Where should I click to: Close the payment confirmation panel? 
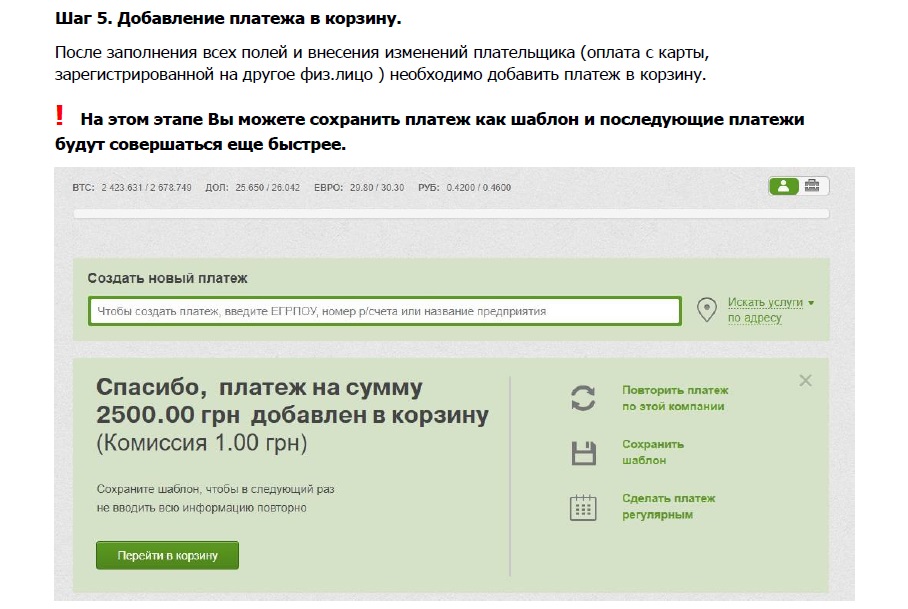coord(806,381)
